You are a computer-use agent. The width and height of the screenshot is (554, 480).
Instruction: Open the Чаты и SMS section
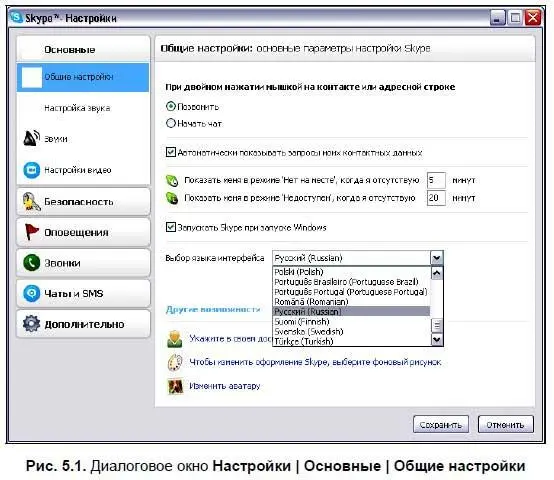83,293
